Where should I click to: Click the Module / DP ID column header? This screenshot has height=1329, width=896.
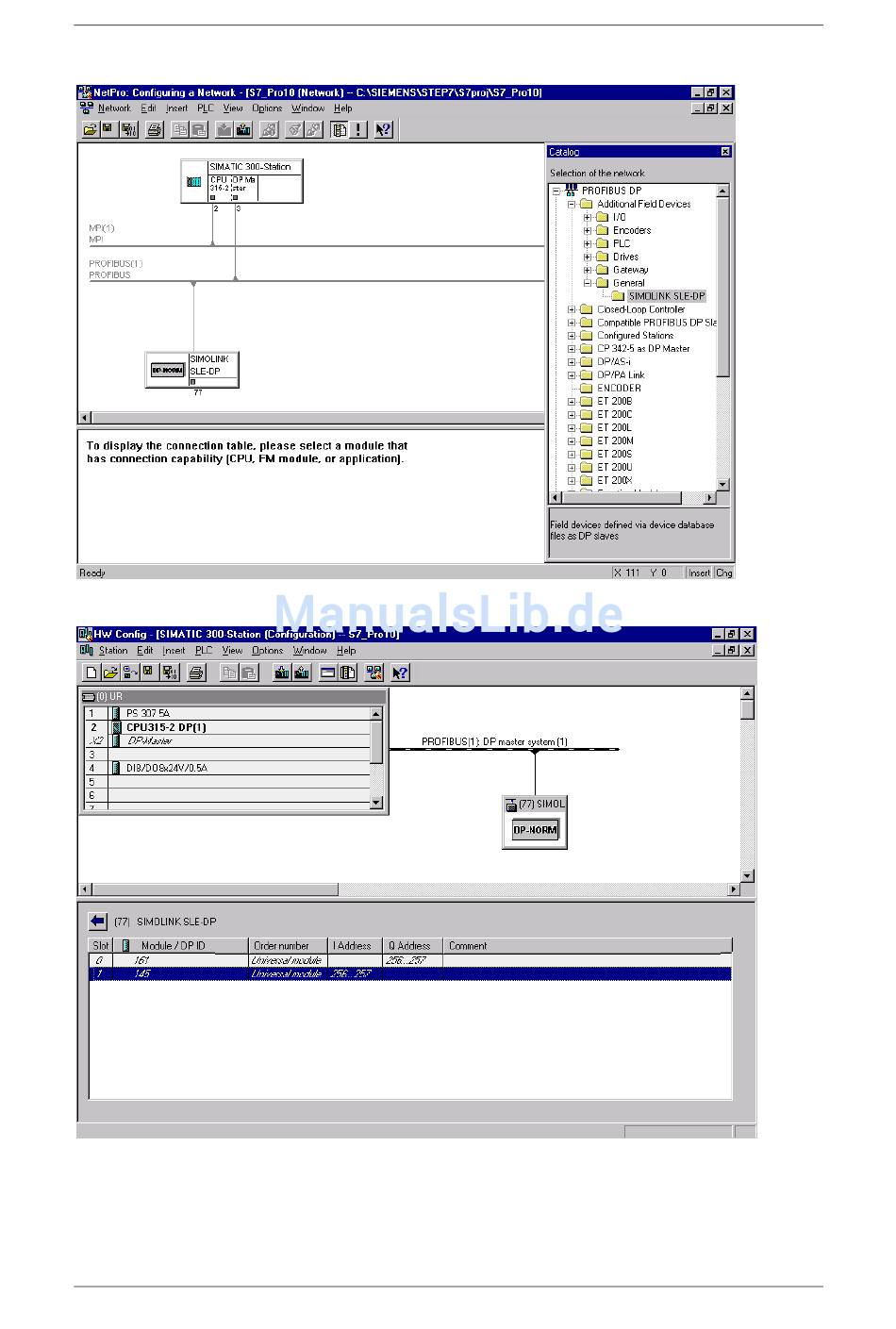pyautogui.click(x=180, y=945)
